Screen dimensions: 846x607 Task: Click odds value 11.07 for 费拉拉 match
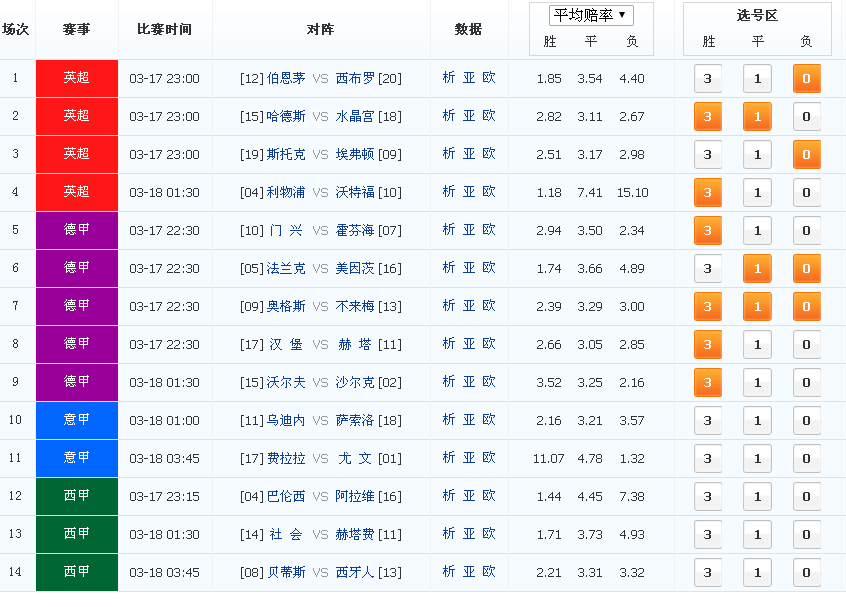549,459
